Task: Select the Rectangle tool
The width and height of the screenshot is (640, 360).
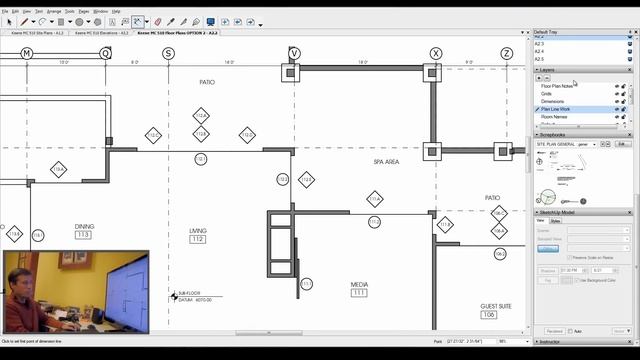Action: pos(61,22)
